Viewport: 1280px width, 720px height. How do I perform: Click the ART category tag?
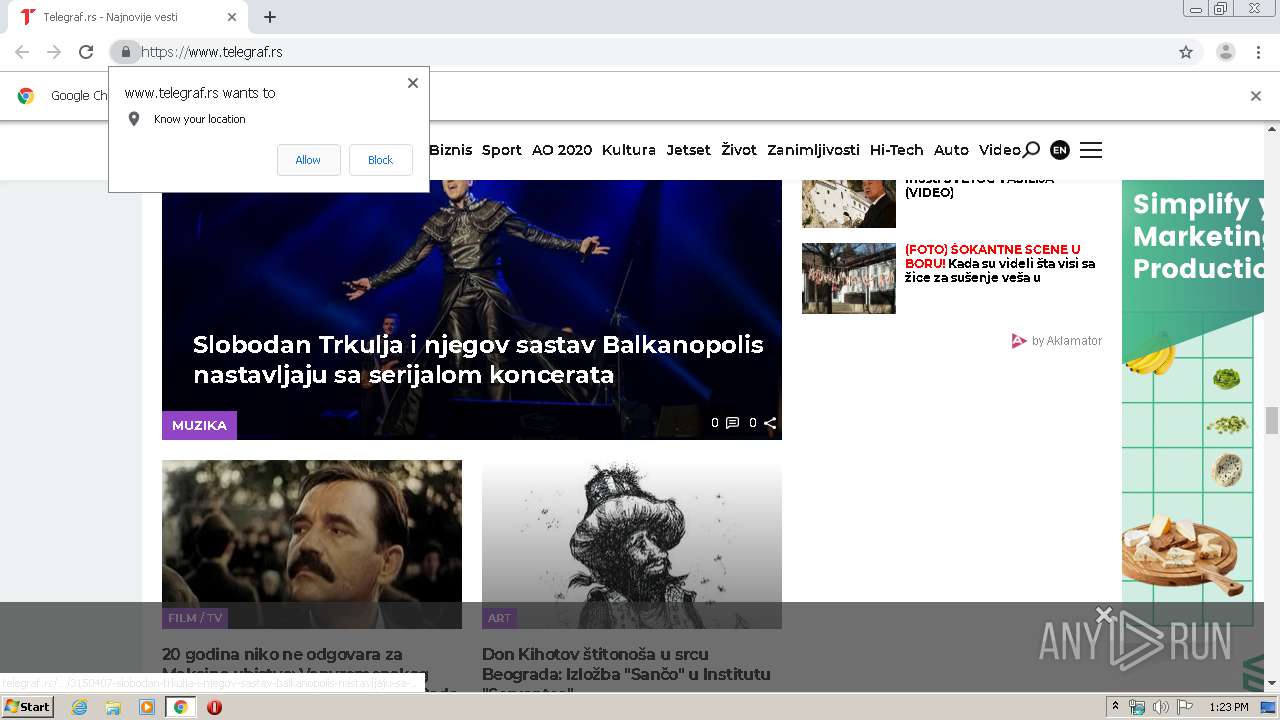tap(499, 618)
